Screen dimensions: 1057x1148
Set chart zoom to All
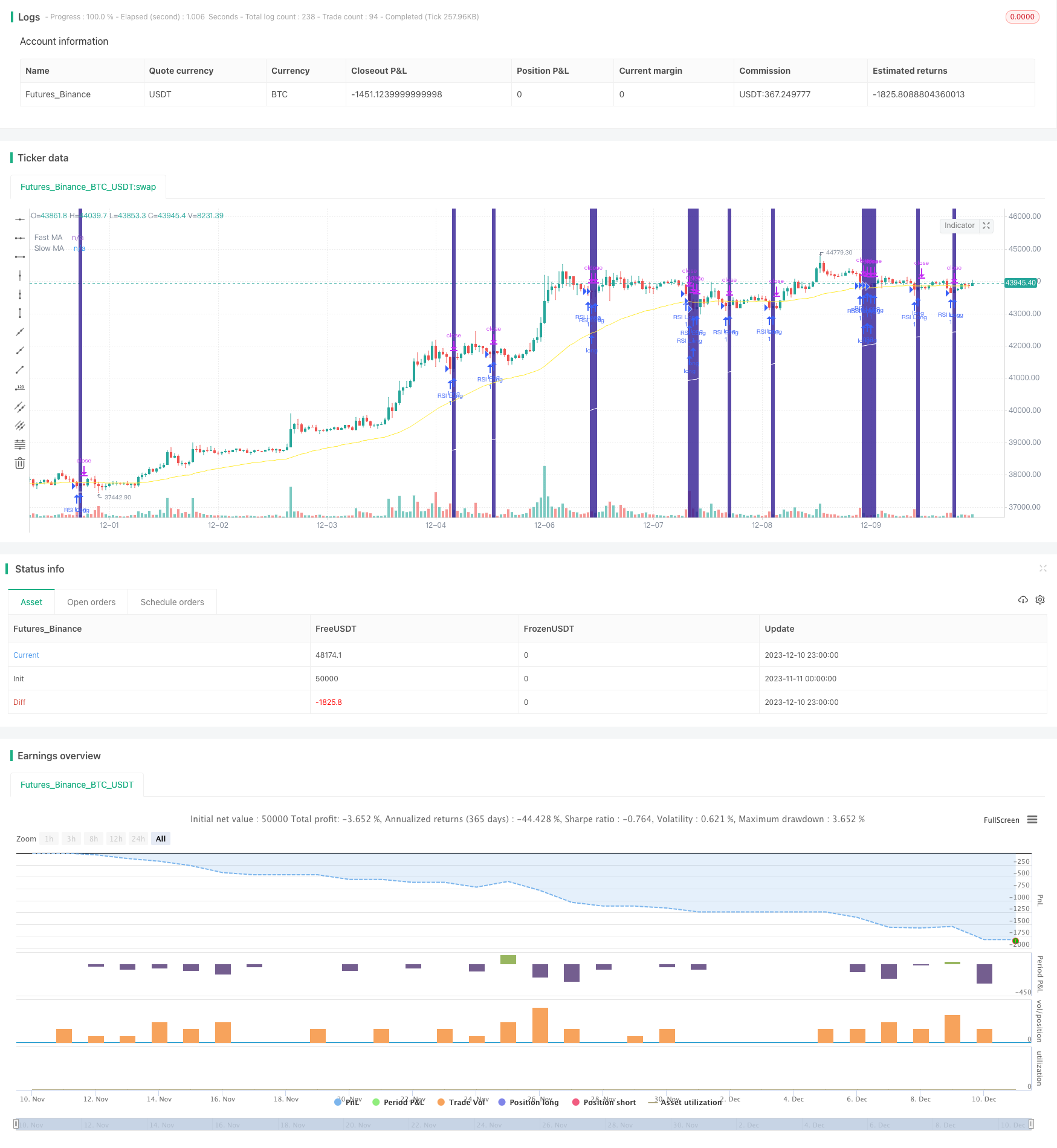[161, 838]
